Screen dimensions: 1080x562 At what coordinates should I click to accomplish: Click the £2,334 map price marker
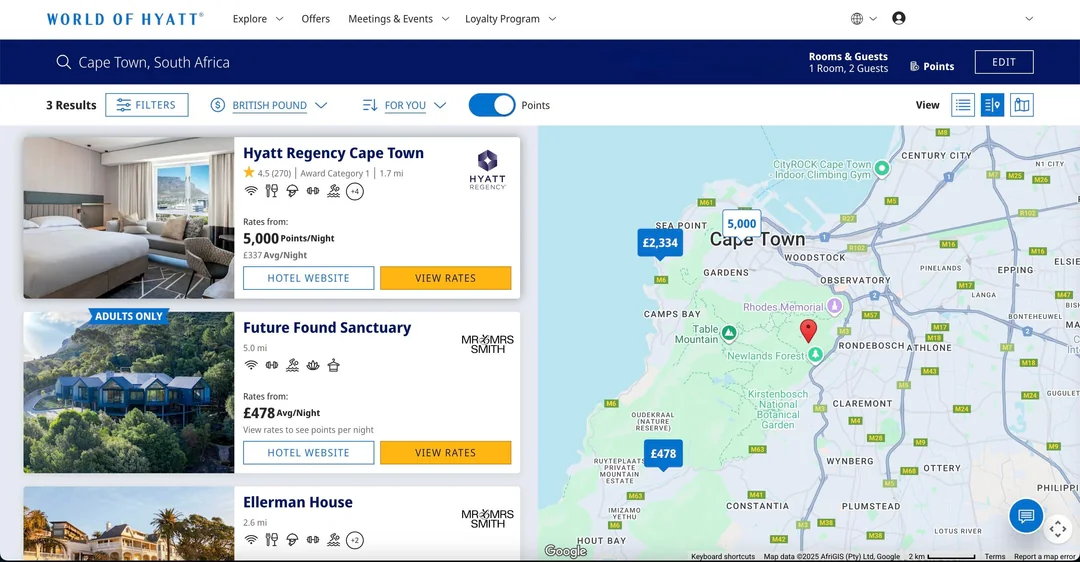[x=660, y=243]
